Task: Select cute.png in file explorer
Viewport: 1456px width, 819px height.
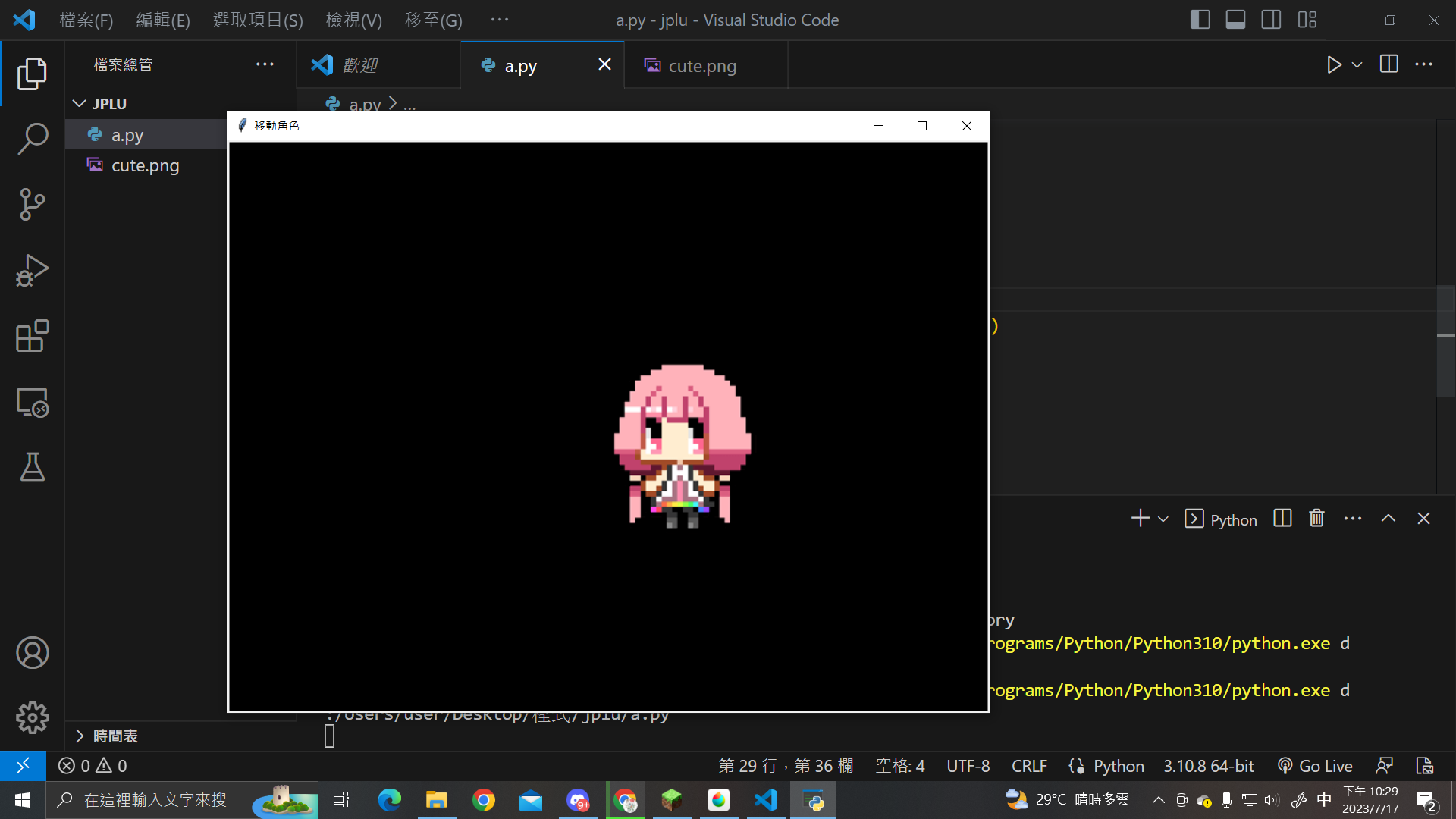Action: 145,165
